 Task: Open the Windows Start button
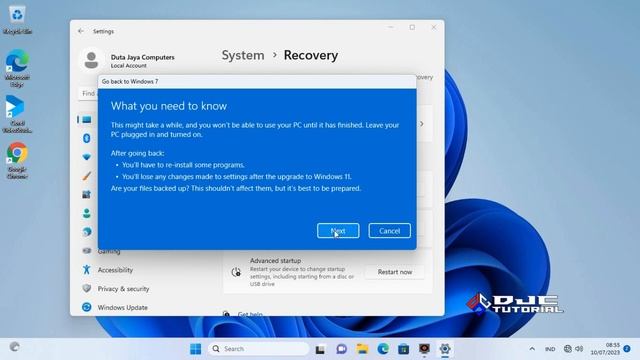click(x=196, y=349)
